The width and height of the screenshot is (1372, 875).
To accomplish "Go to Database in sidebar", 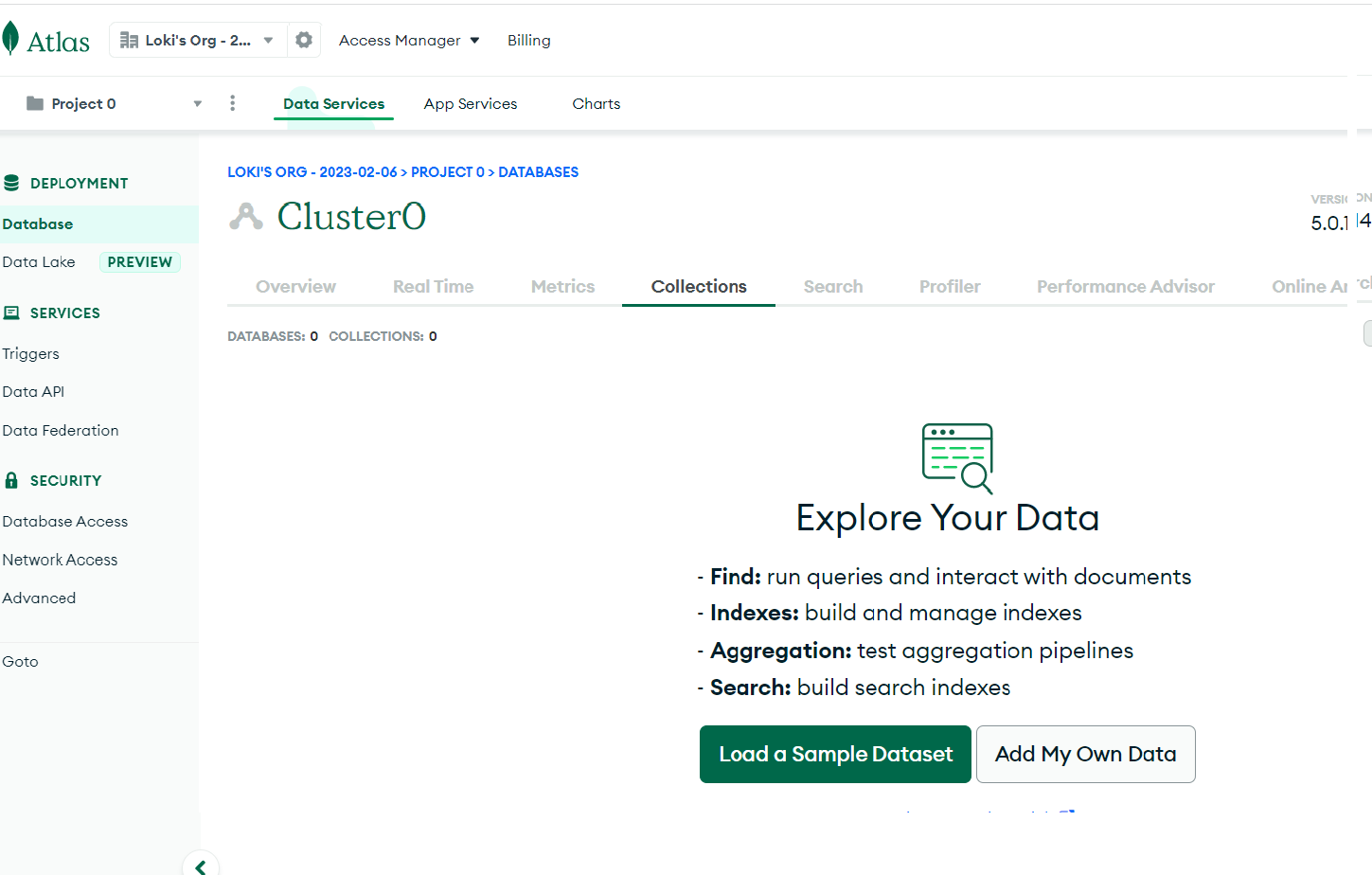I will (x=99, y=224).
